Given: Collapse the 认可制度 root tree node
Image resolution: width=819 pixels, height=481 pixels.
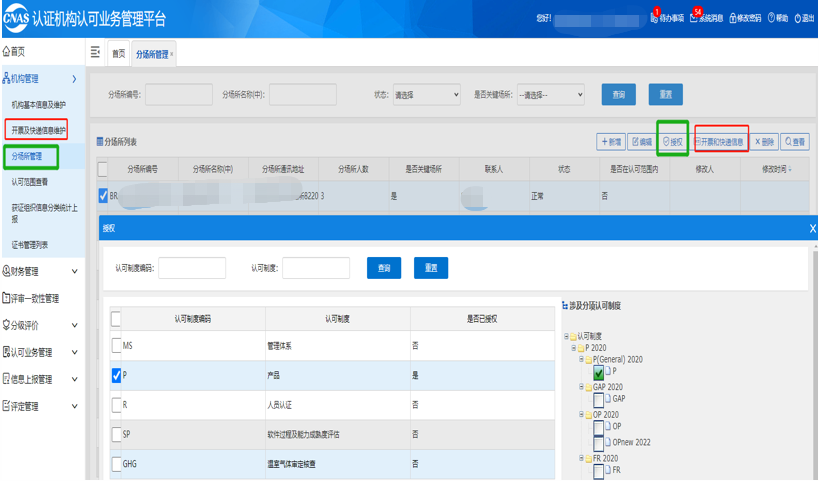Looking at the screenshot, I should tap(566, 336).
